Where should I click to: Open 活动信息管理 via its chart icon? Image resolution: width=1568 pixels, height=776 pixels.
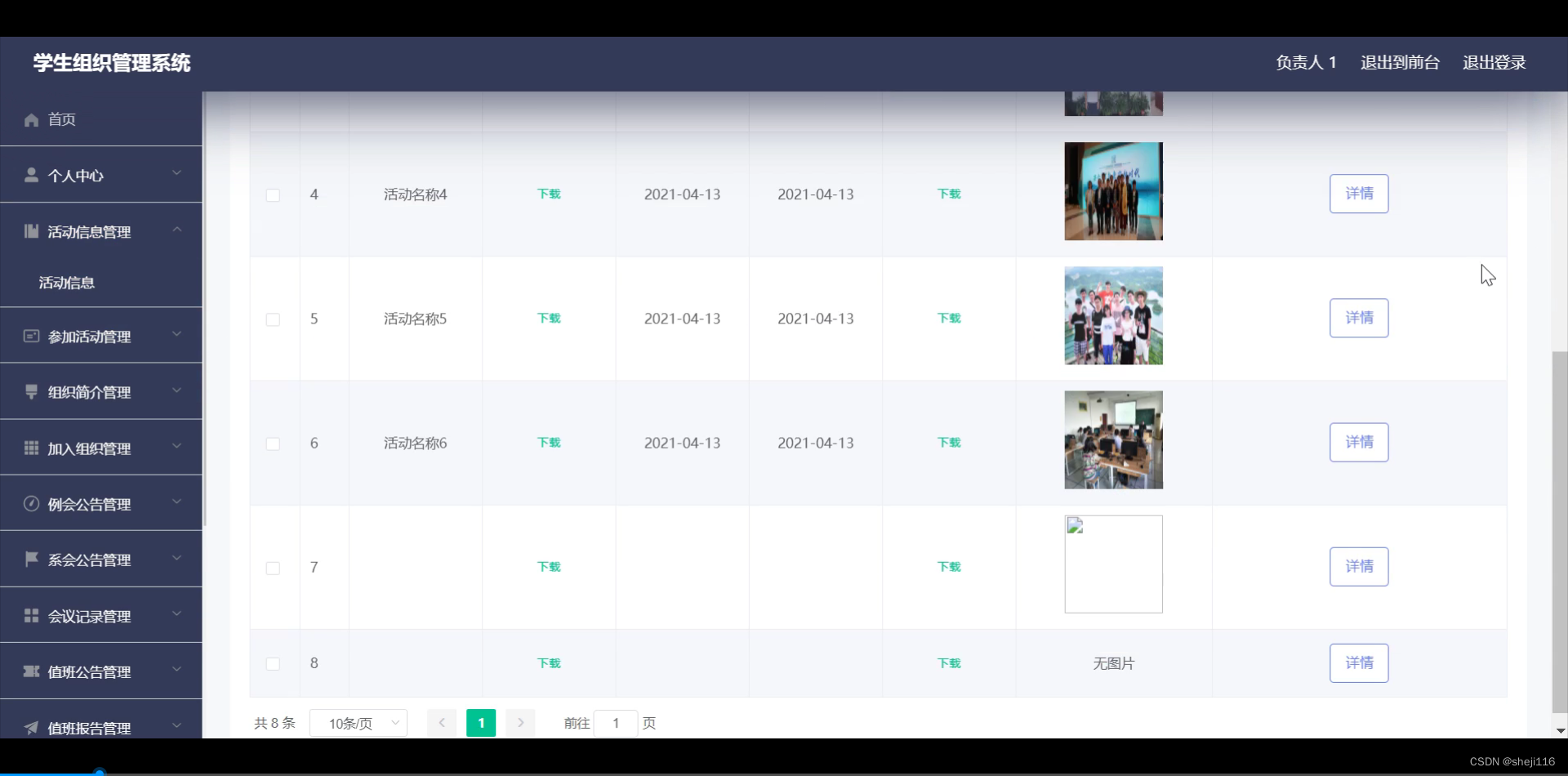pos(30,231)
